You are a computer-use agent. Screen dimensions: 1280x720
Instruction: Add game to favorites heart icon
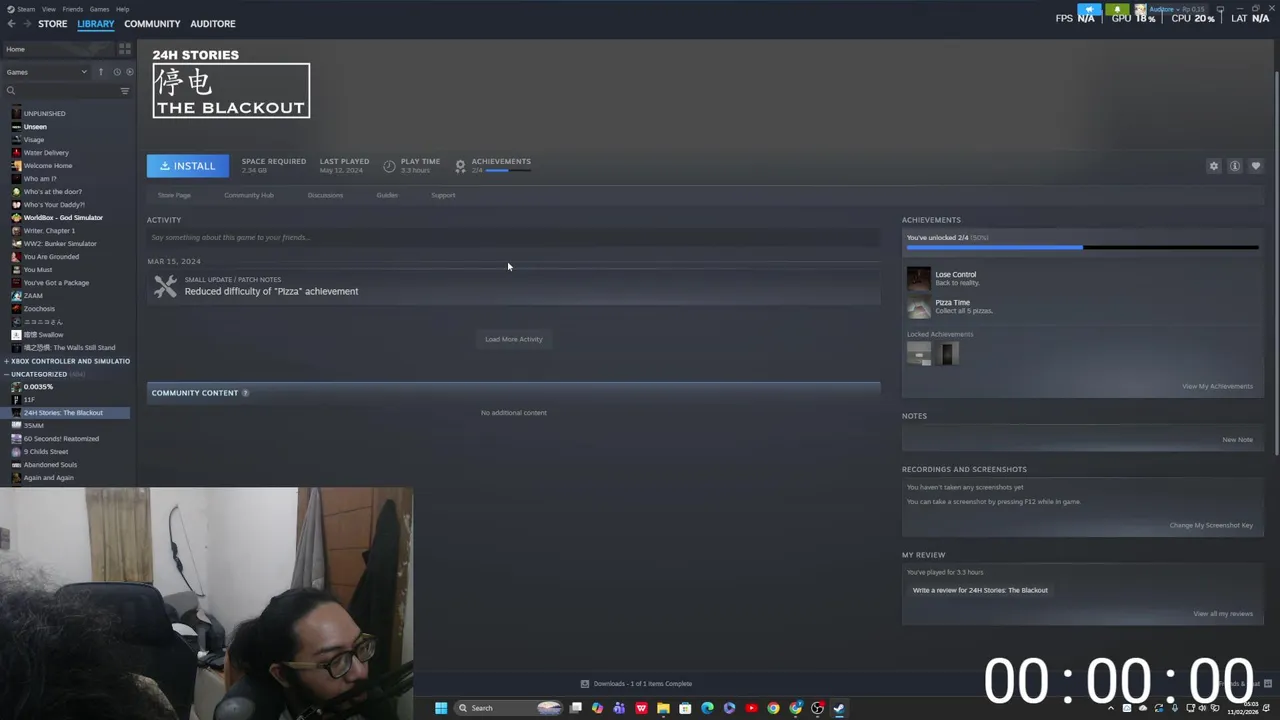pyautogui.click(x=1256, y=166)
